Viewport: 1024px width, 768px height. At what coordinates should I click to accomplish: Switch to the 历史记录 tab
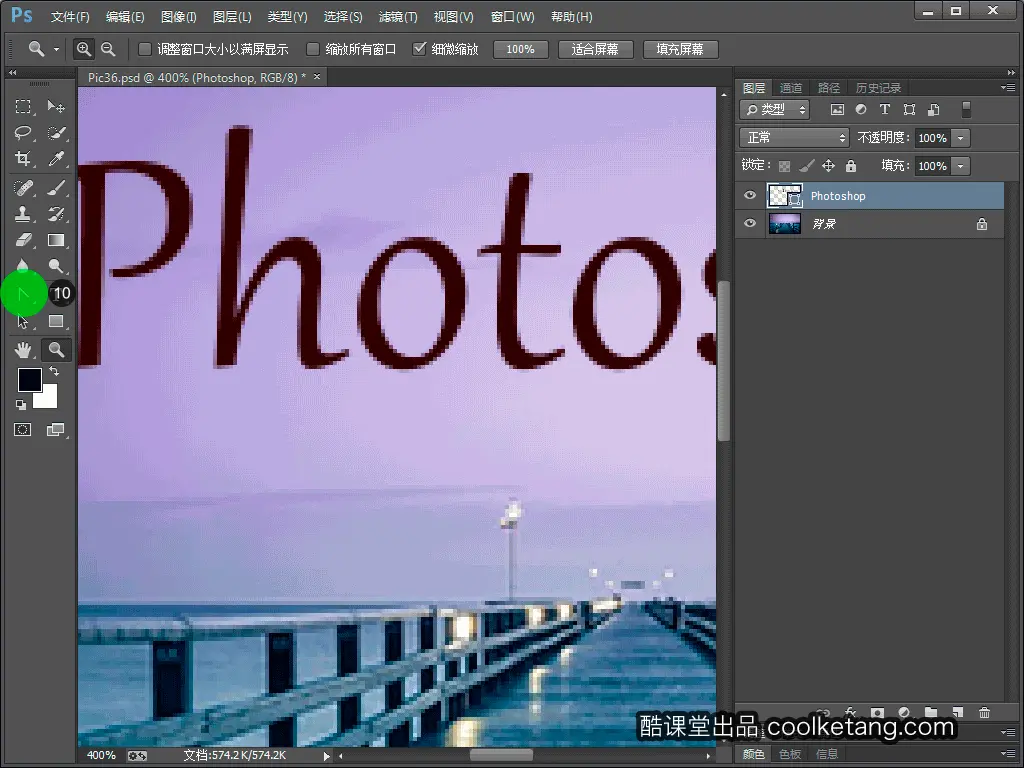[x=878, y=88]
